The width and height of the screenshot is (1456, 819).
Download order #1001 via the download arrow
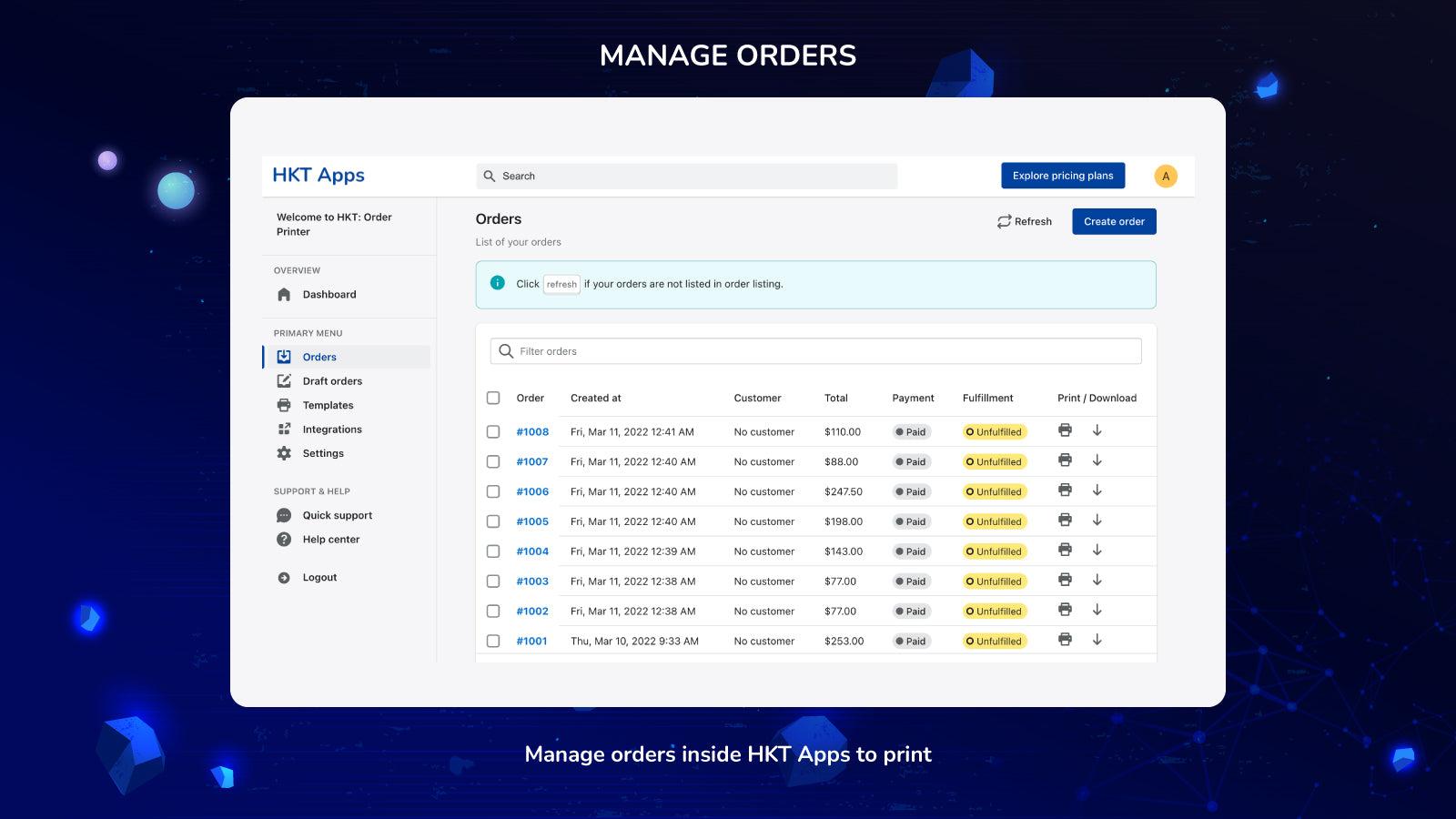pos(1097,641)
